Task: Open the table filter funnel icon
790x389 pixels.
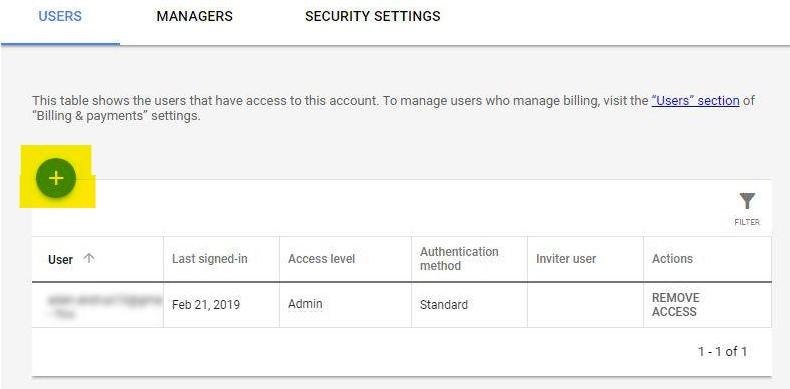Action: point(747,201)
